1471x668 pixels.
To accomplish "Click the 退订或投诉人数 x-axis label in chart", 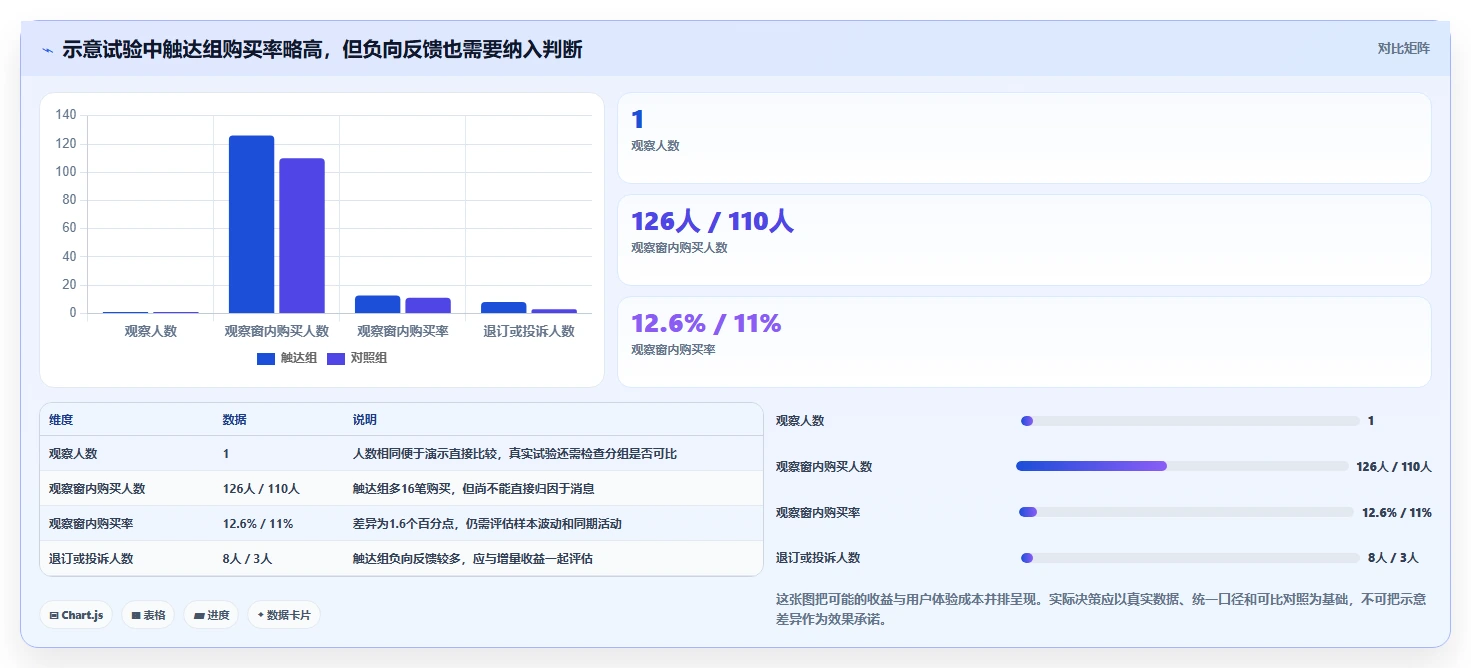I will click(529, 331).
